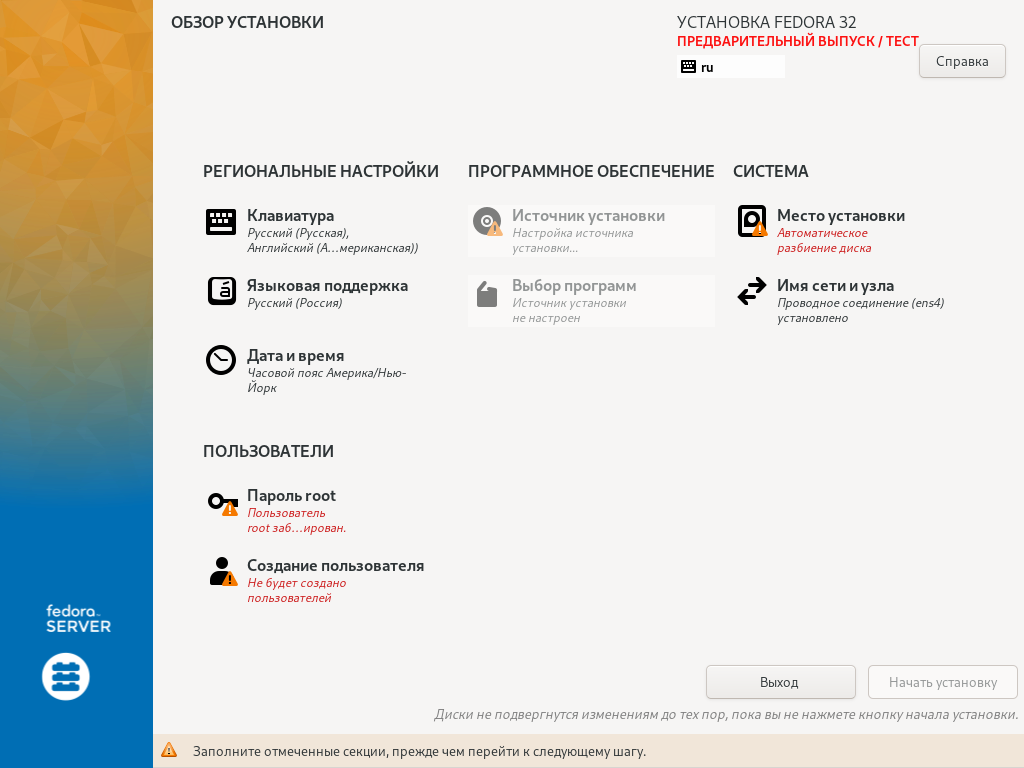Click the Начать установку button

pyautogui.click(x=942, y=682)
